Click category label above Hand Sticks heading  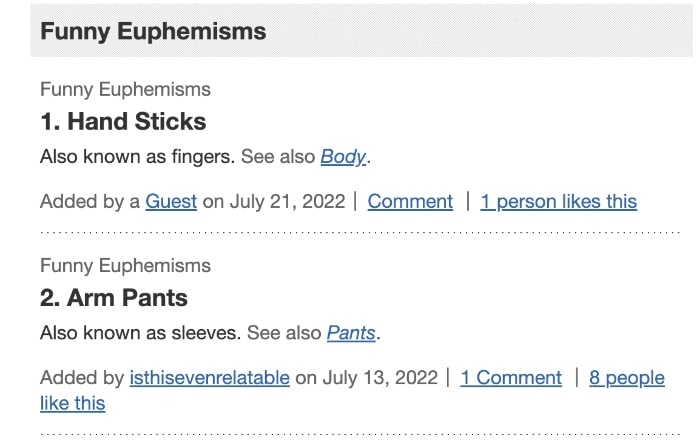pos(125,89)
